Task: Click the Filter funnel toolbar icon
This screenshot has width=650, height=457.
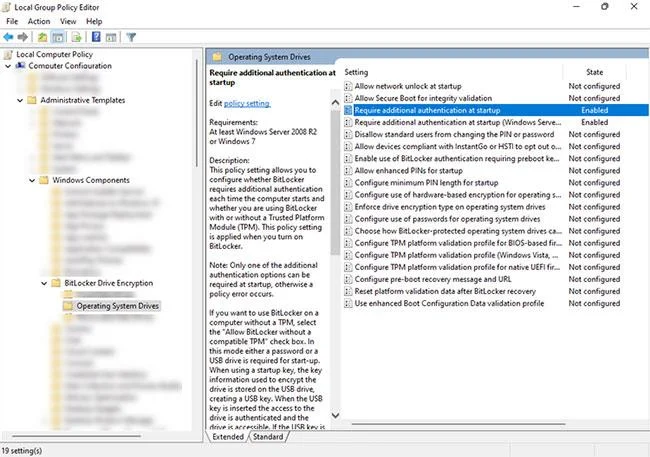Action: click(x=131, y=37)
